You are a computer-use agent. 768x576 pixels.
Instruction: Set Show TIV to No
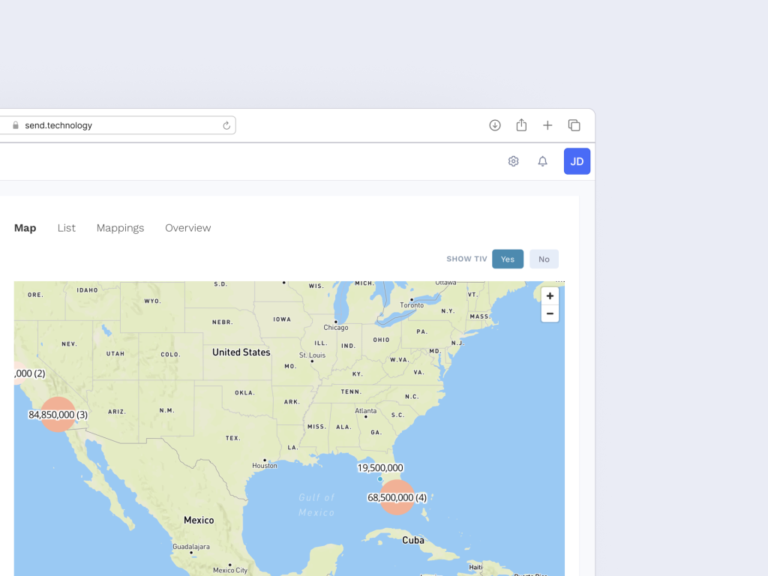pos(544,259)
